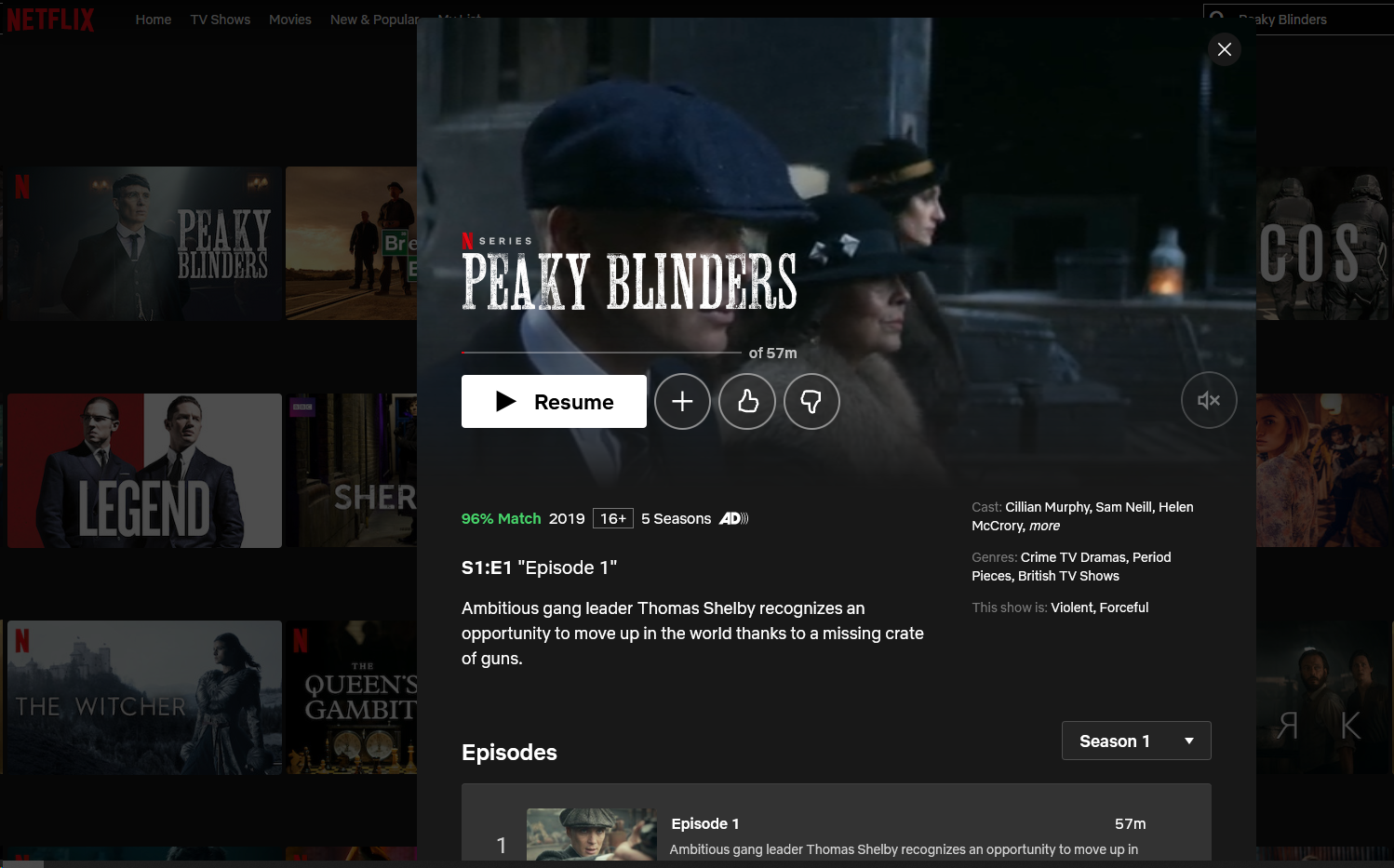Resume playing Peaky Blinders
Viewport: 1394px width, 868px height.
(554, 401)
